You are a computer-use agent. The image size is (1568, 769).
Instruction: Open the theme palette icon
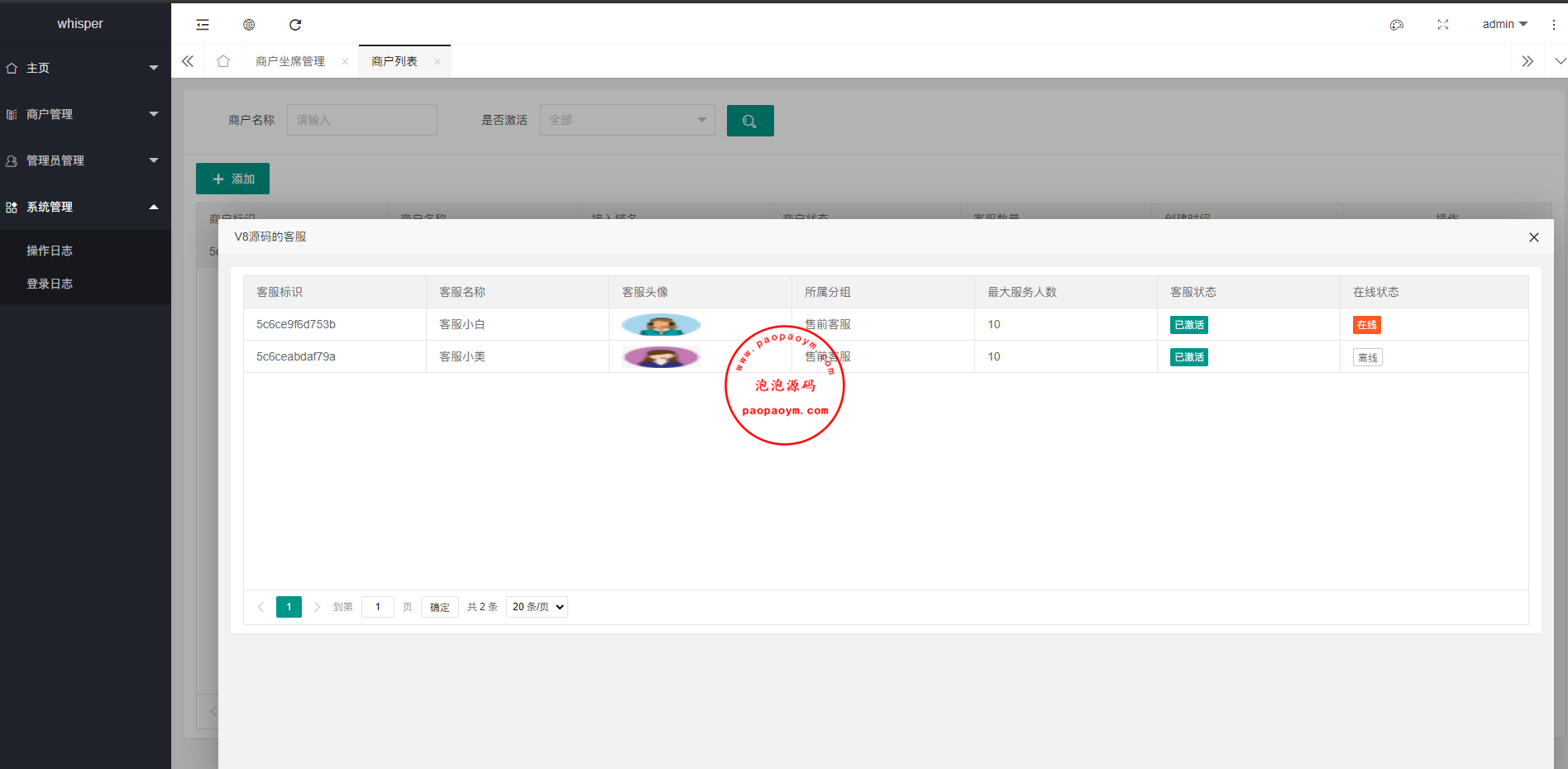(1397, 25)
